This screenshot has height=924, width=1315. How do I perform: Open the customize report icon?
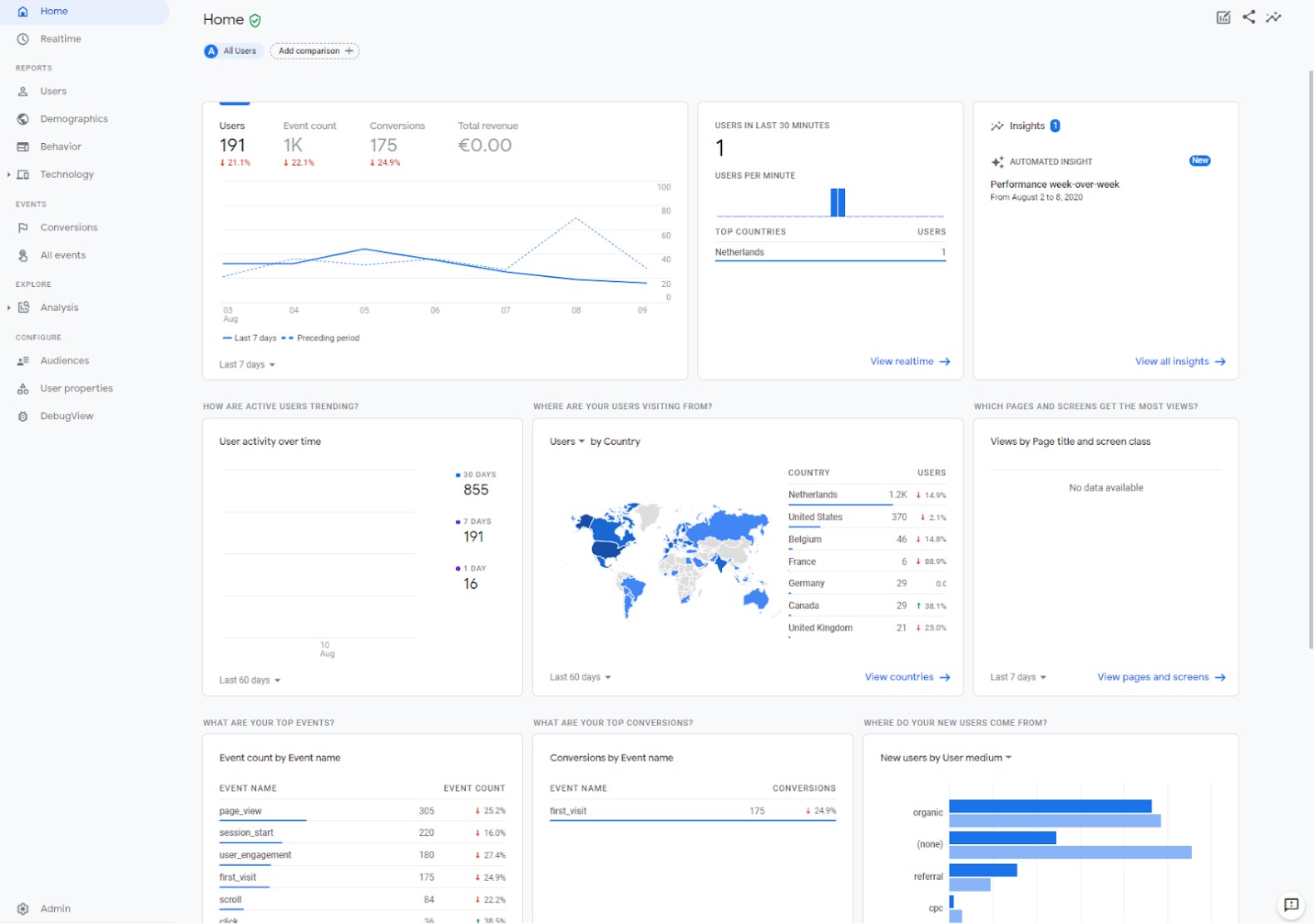pyautogui.click(x=1223, y=17)
